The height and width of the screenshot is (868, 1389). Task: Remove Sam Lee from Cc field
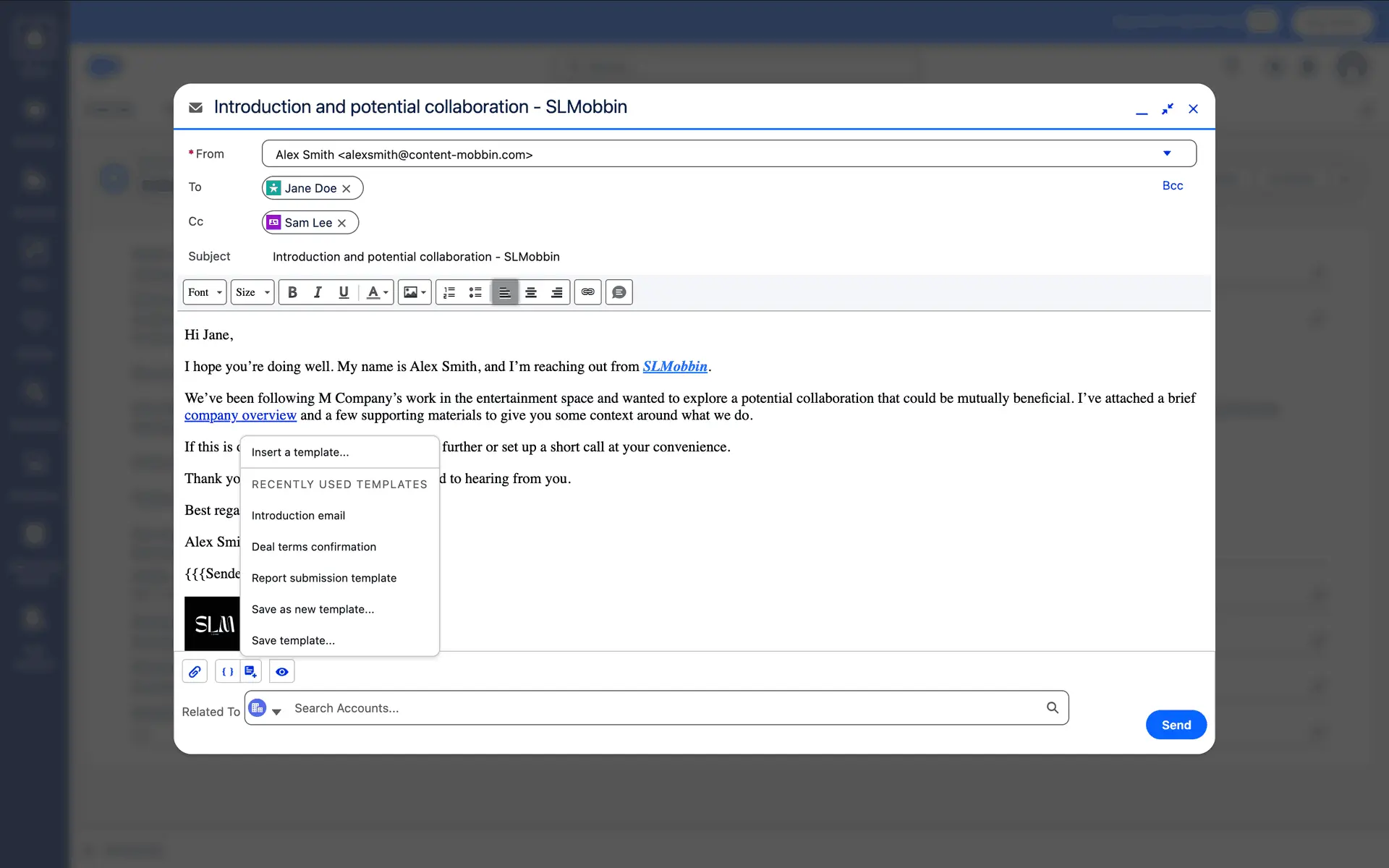pyautogui.click(x=342, y=224)
